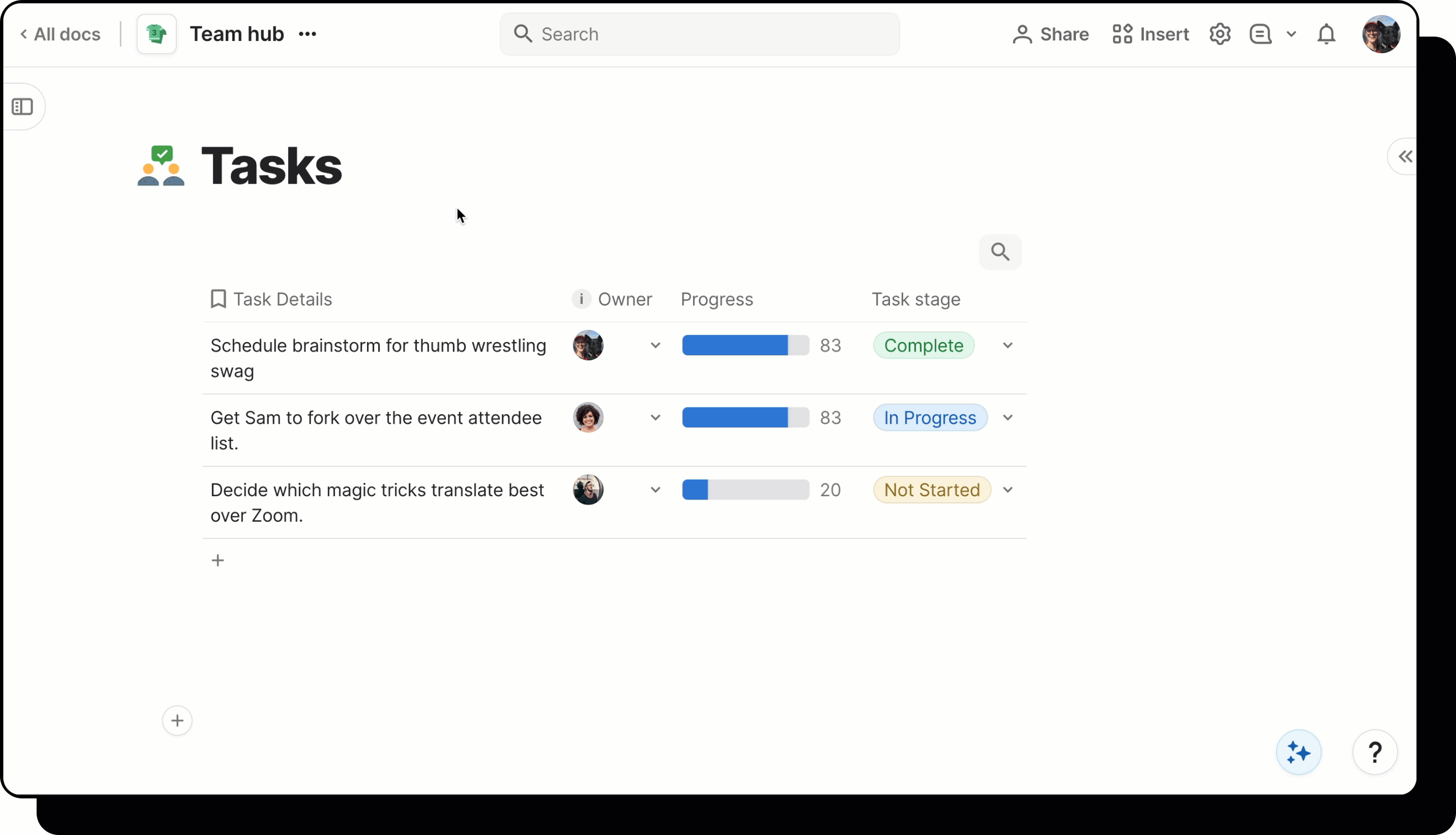The image size is (1456, 835).
Task: Add a new table row with plus
Action: [x=218, y=561]
